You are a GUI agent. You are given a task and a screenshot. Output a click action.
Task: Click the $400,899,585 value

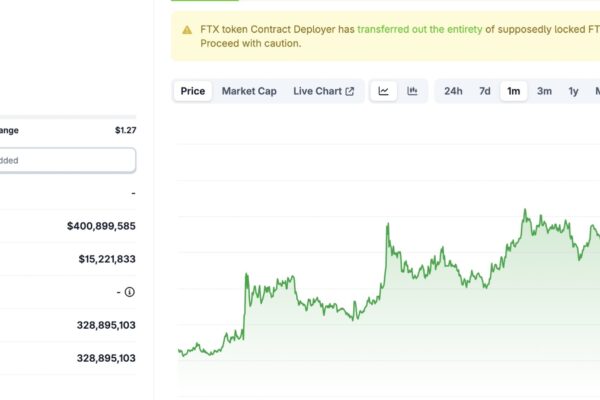(101, 226)
